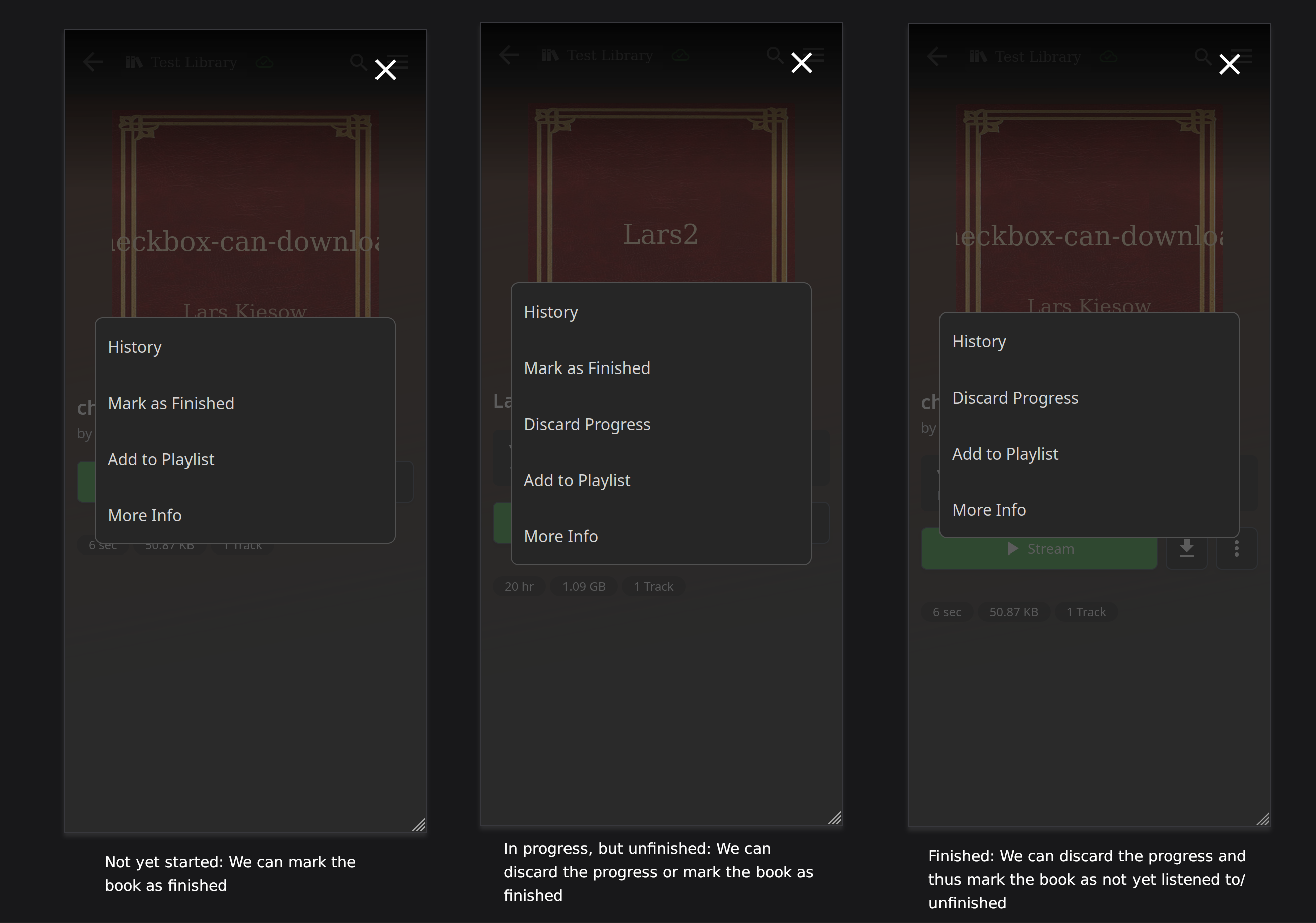
Task: Click the 20 hr duration chip
Action: 519,587
